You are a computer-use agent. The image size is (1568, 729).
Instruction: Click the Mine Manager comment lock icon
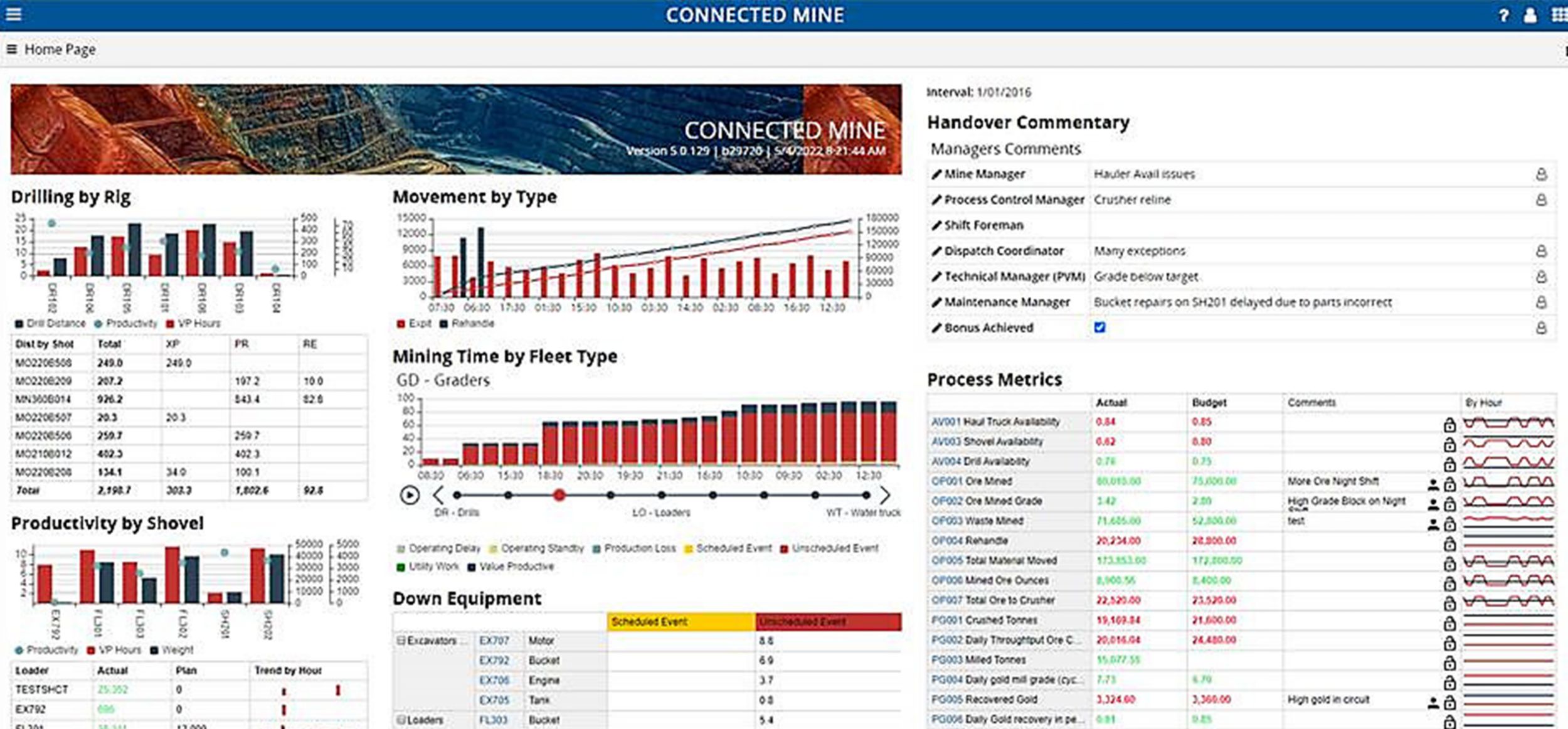(1541, 174)
